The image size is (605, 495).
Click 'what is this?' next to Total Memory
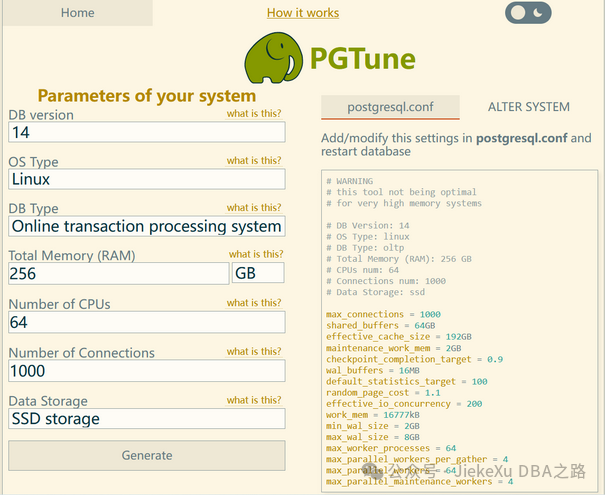pos(256,254)
